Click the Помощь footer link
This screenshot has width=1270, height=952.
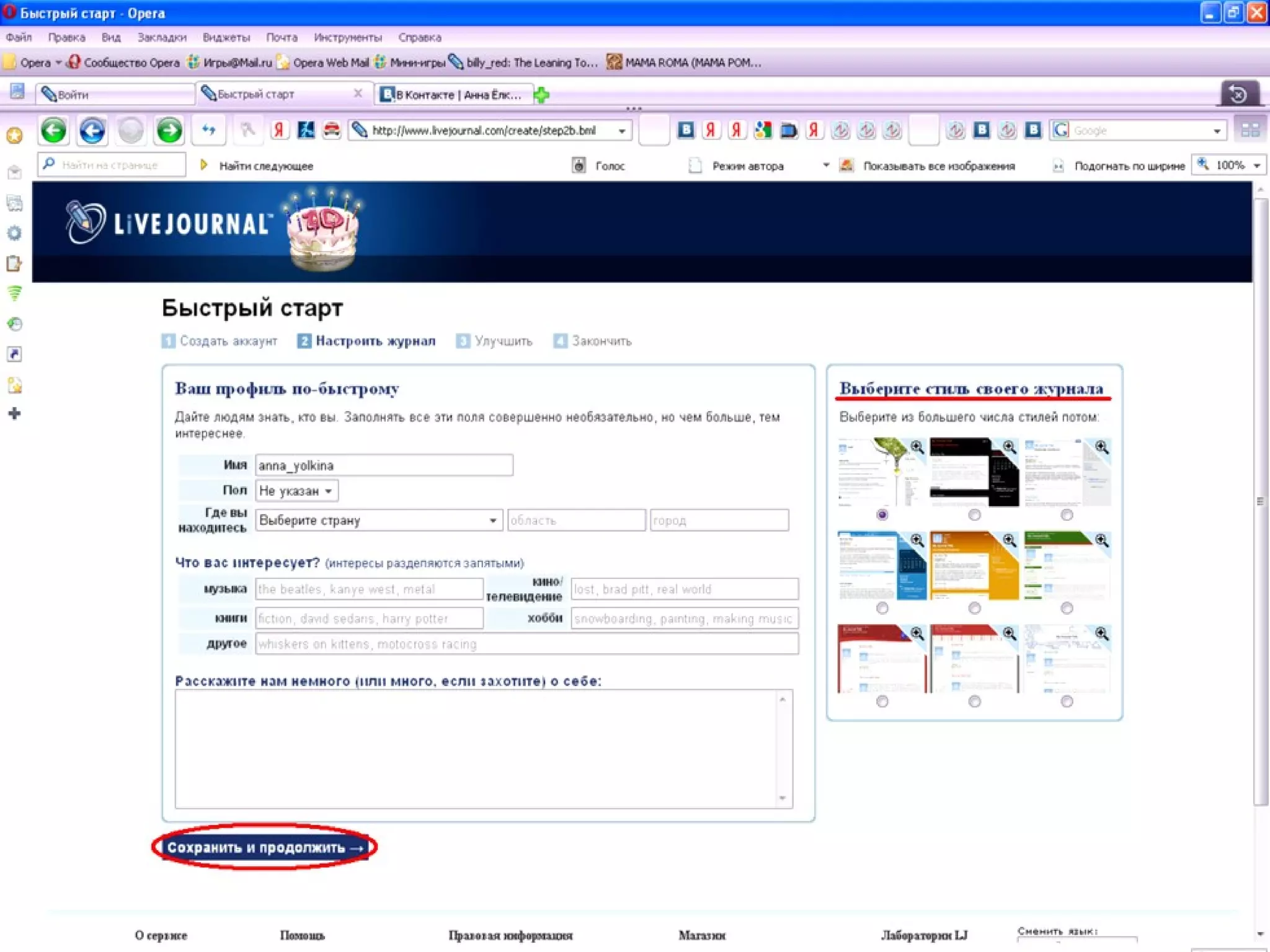[302, 935]
